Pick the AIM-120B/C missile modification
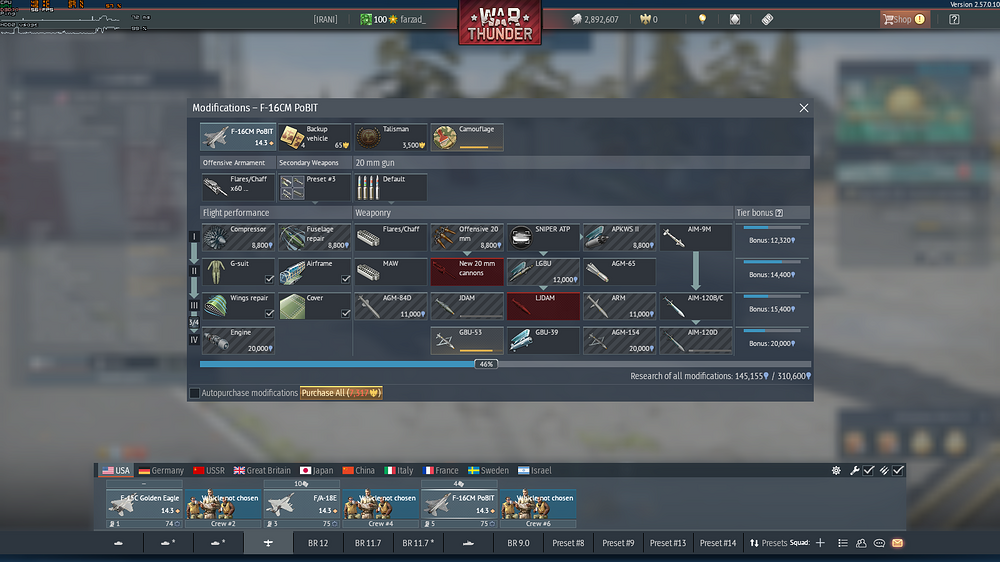The height and width of the screenshot is (562, 1000). click(696, 306)
